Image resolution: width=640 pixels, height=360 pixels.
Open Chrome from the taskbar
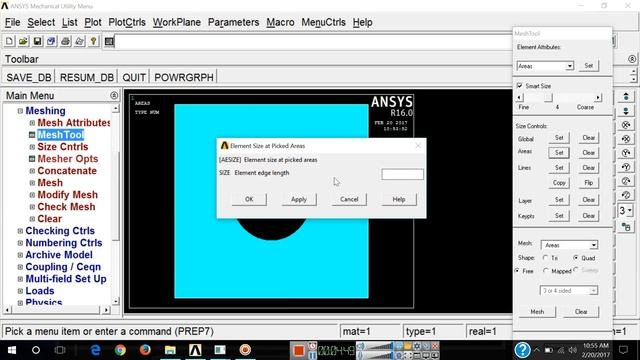(120, 350)
